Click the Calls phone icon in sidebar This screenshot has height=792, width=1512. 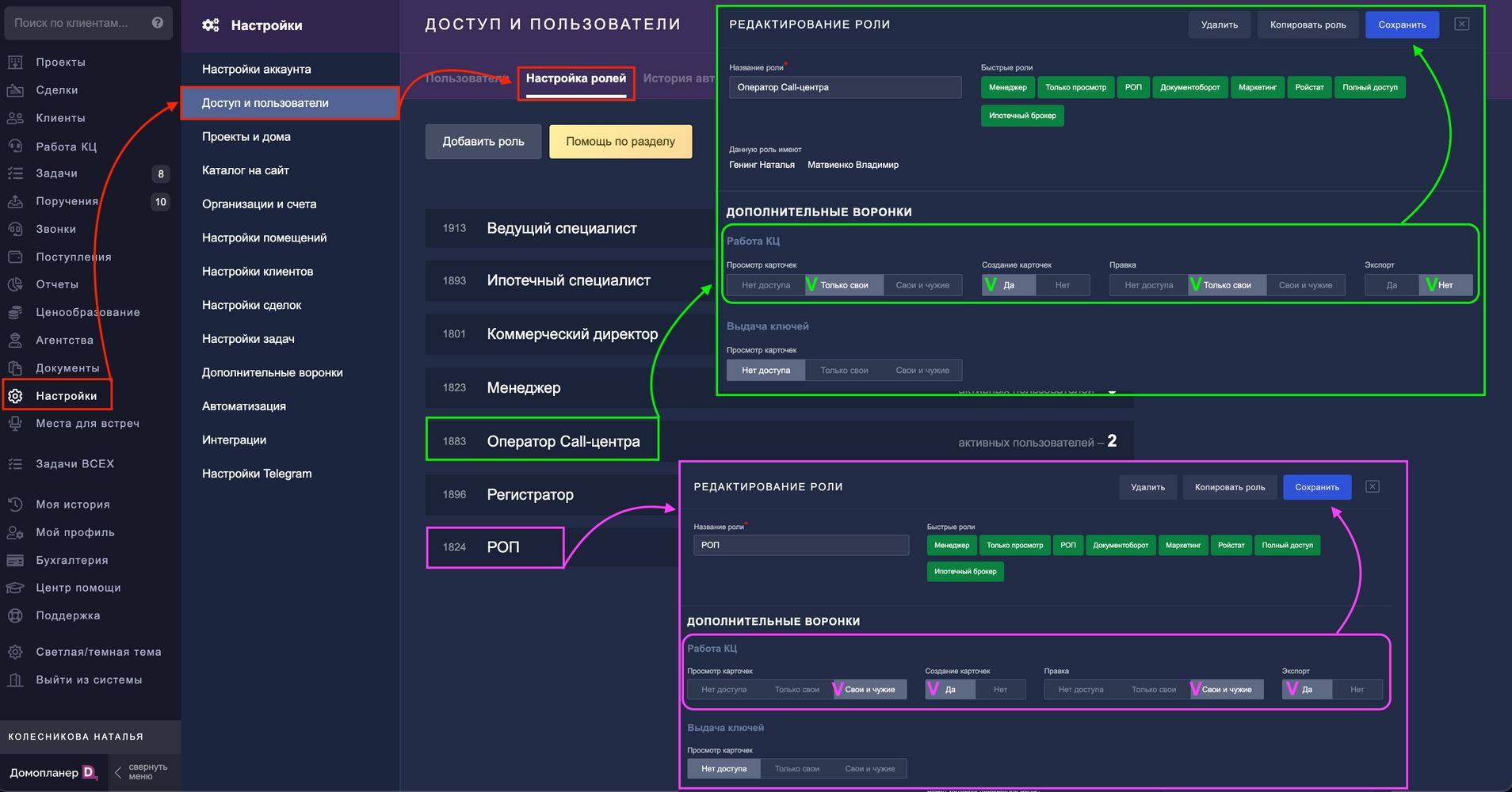[15, 229]
